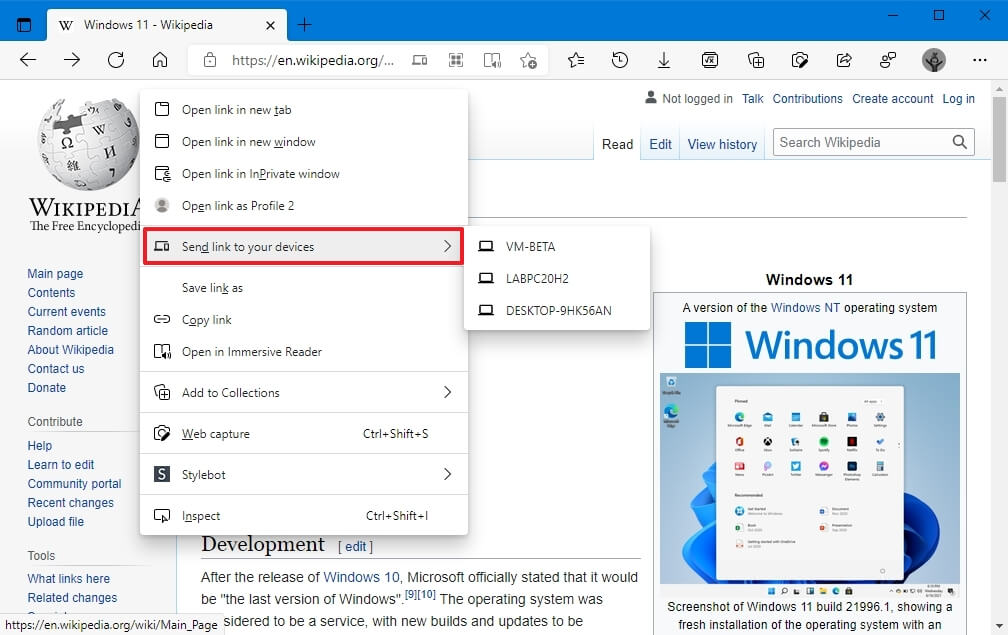Select Save link as

click(x=304, y=288)
